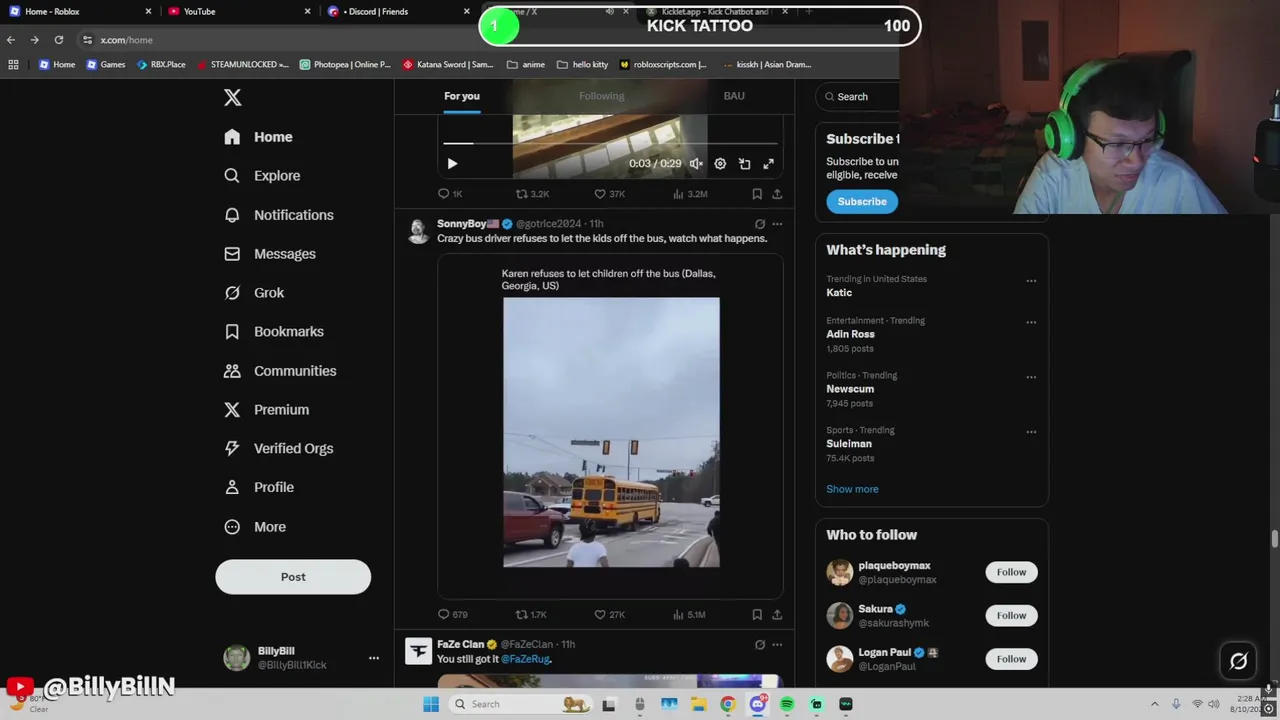Click the Windows Start button

click(x=431, y=704)
